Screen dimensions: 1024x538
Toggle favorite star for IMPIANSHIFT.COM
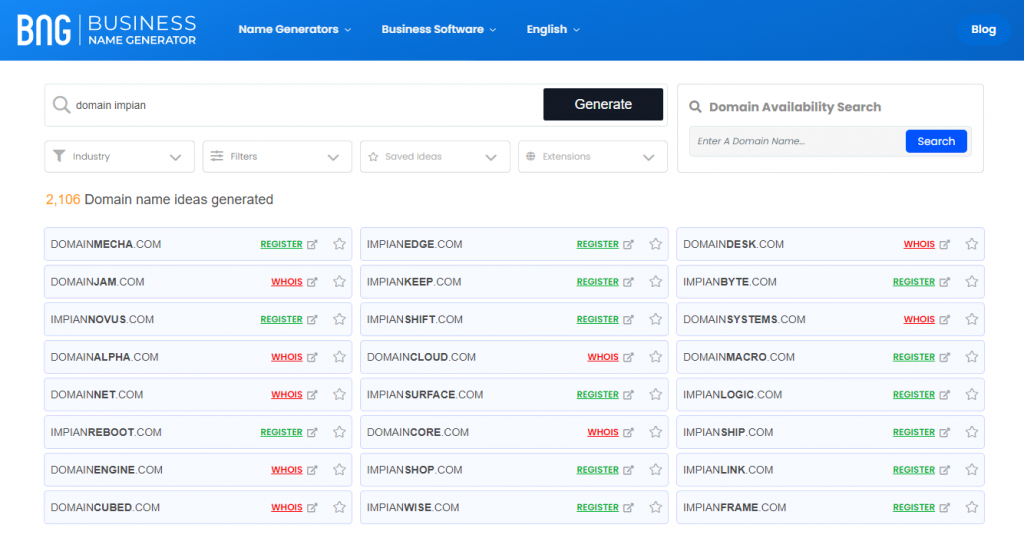pyautogui.click(x=655, y=320)
